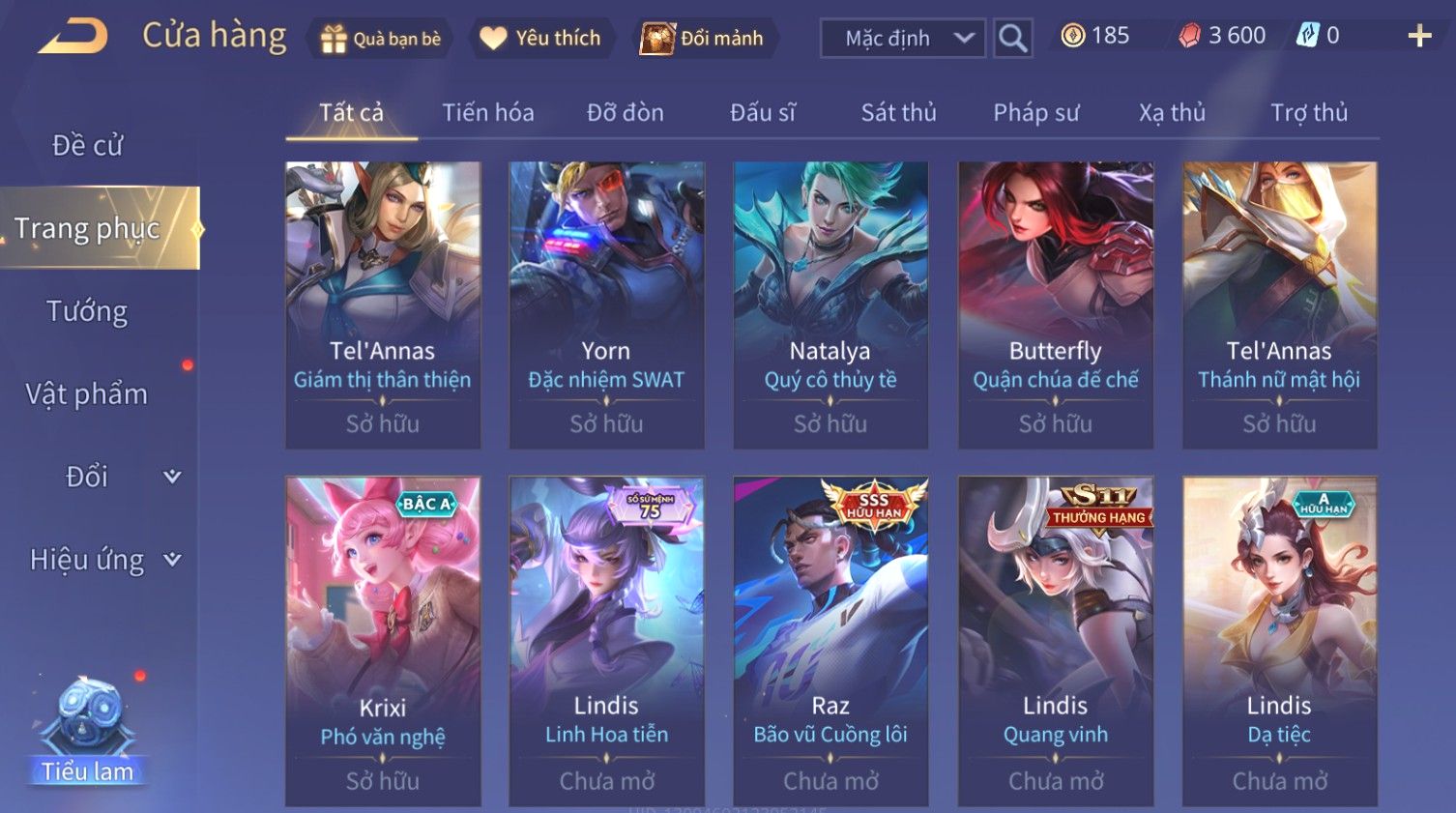
Task: Click the blue voucher ticket icon
Action: pyautogui.click(x=1307, y=36)
